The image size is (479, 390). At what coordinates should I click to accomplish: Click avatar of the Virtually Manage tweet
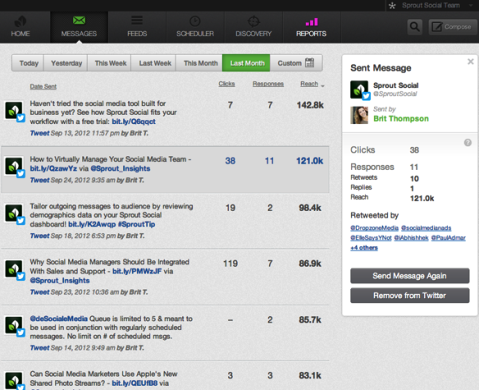click(14, 166)
